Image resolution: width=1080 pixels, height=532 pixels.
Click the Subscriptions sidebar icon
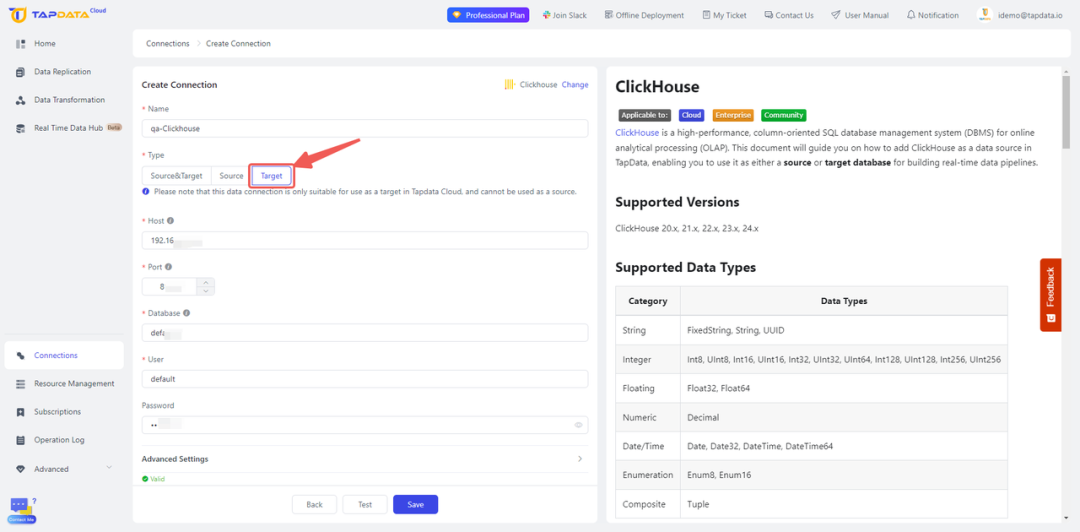21,412
